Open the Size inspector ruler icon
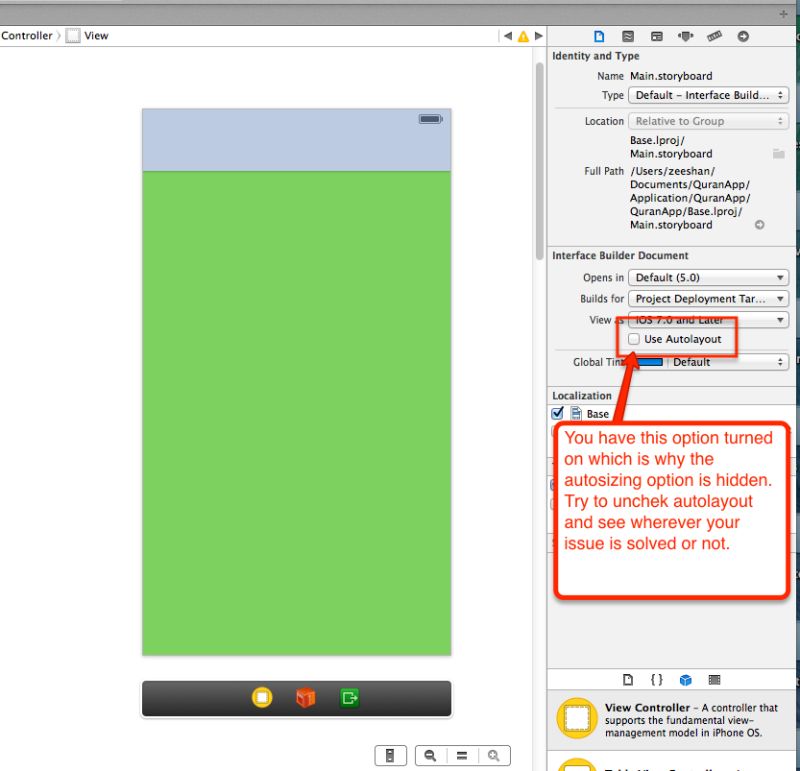This screenshot has width=800, height=771. pyautogui.click(x=713, y=36)
